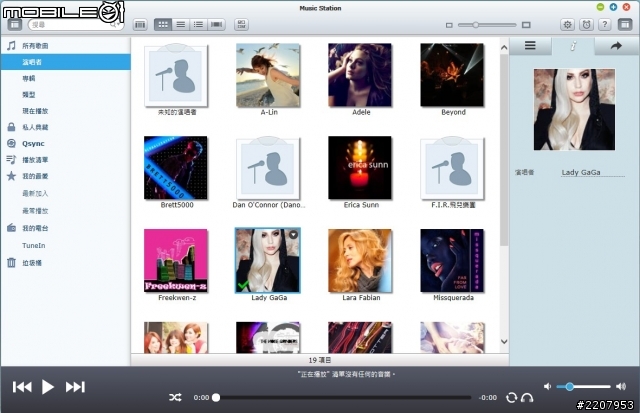Select 所有歌曲 (All Songs) in sidebar
The width and height of the screenshot is (640, 413).
pyautogui.click(x=65, y=46)
